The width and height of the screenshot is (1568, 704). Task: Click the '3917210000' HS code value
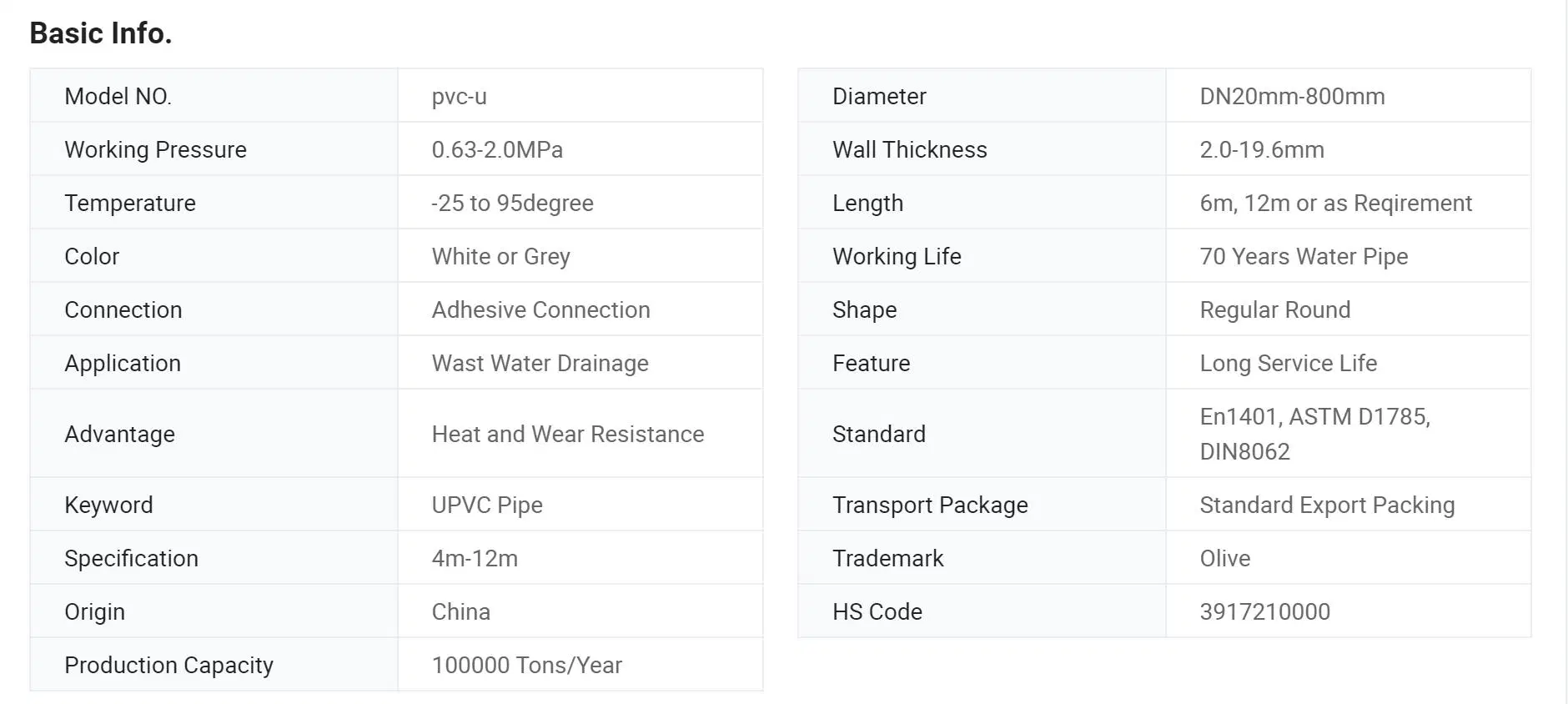1264,611
